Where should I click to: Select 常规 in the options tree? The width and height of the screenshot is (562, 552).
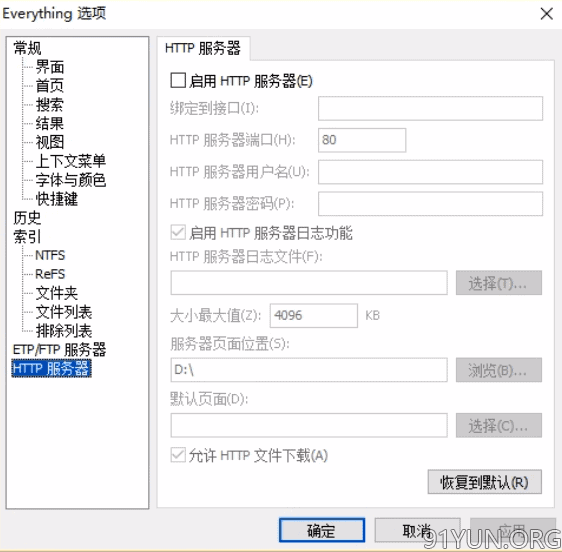(27, 48)
